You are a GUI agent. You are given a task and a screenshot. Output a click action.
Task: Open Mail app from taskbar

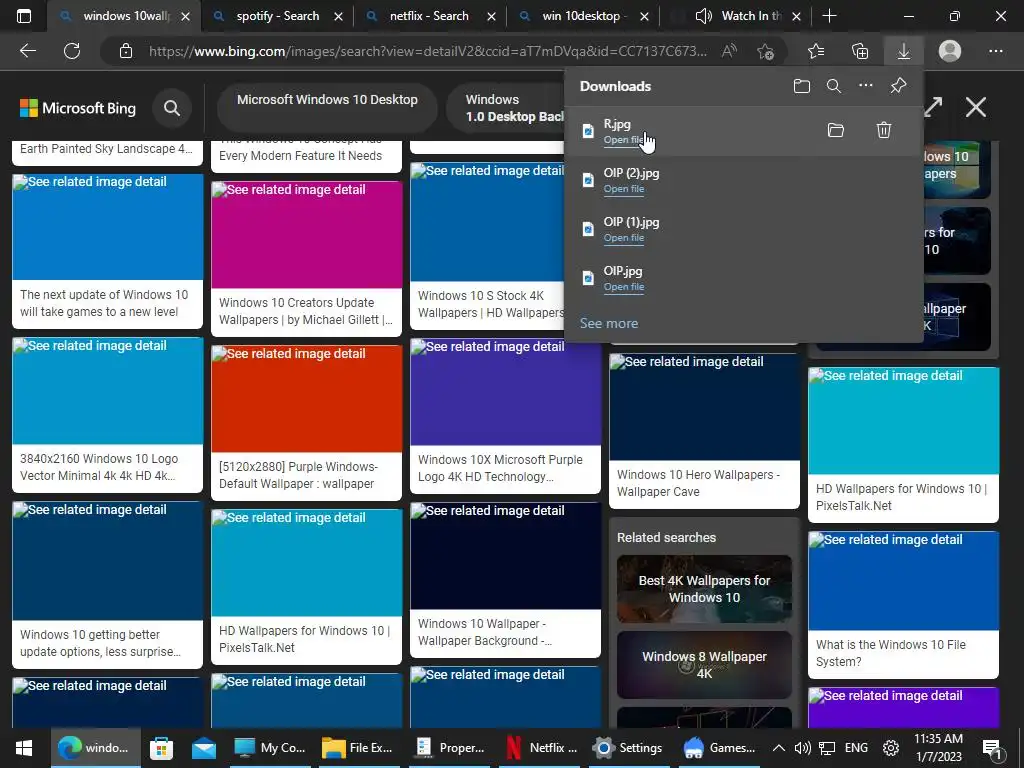[x=204, y=748]
